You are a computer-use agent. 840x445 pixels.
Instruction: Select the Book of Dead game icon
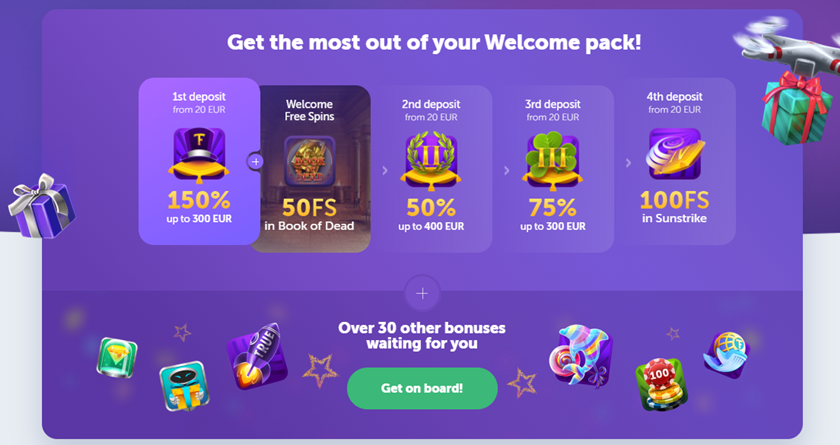(x=309, y=161)
